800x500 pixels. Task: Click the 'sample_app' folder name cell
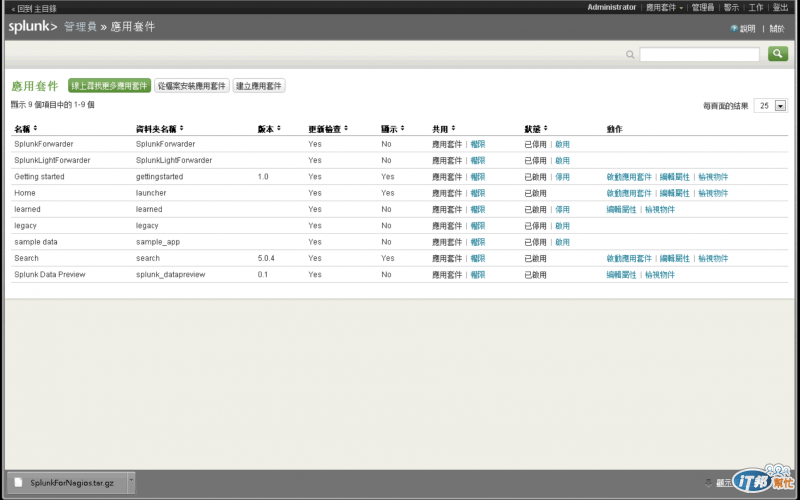coord(158,242)
